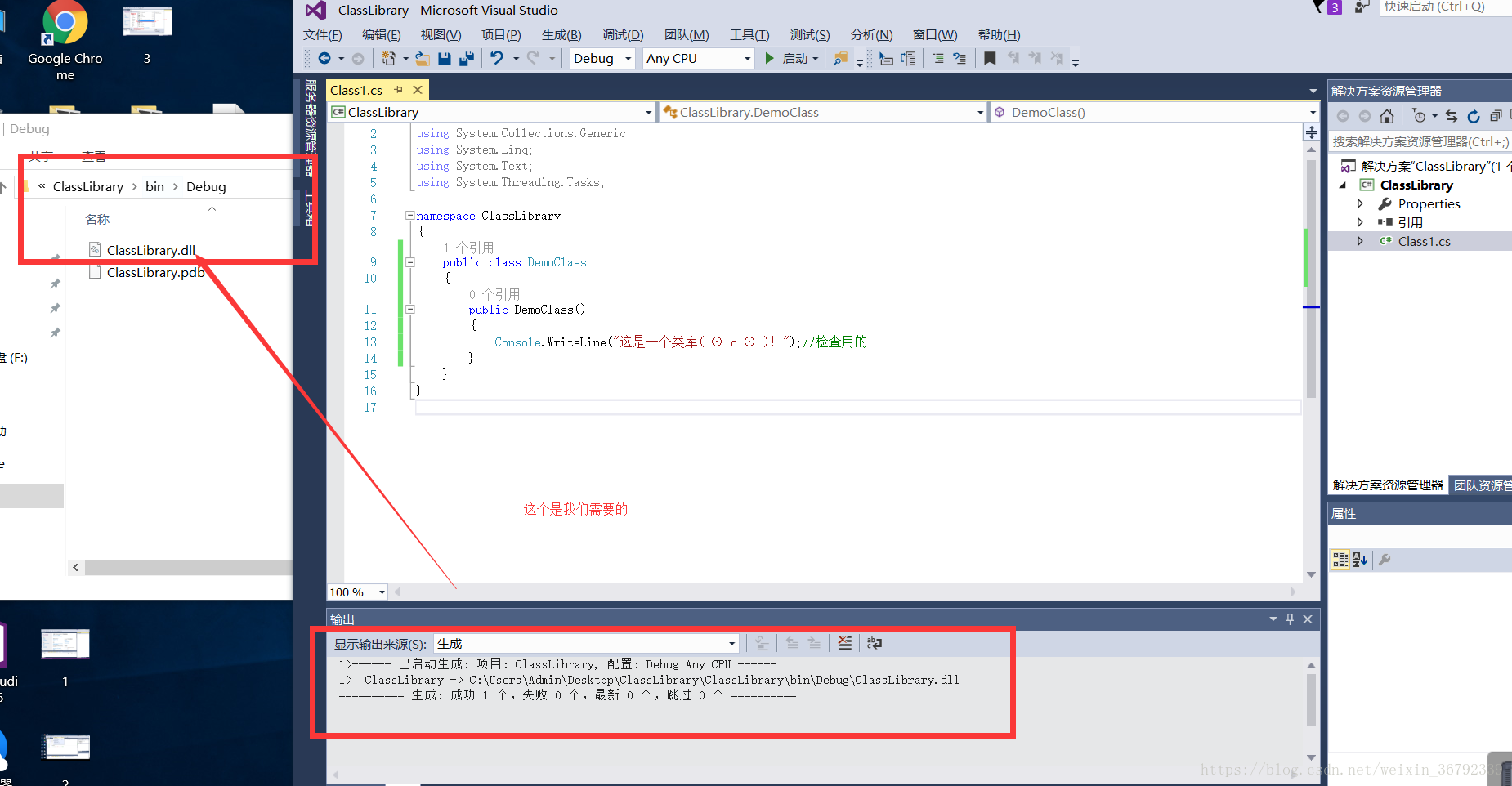Close the Class1.cs tab

(x=418, y=90)
